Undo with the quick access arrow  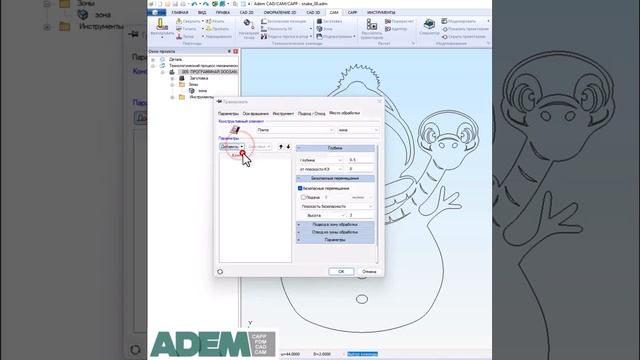[194, 4]
